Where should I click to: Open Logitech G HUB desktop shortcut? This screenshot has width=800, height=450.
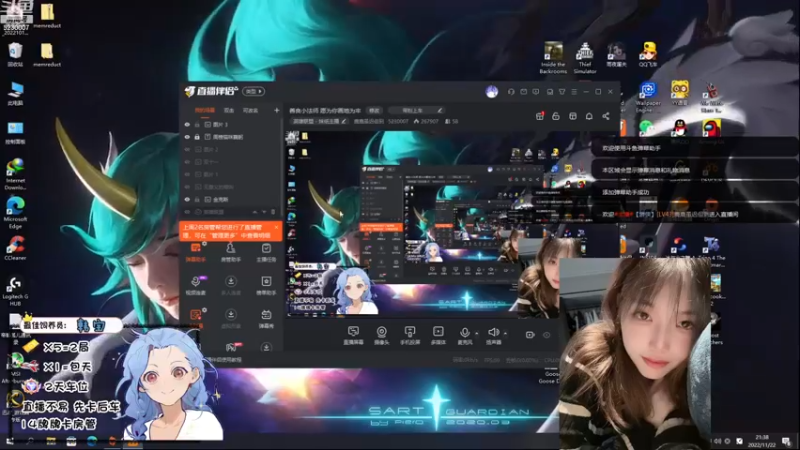(x=15, y=291)
